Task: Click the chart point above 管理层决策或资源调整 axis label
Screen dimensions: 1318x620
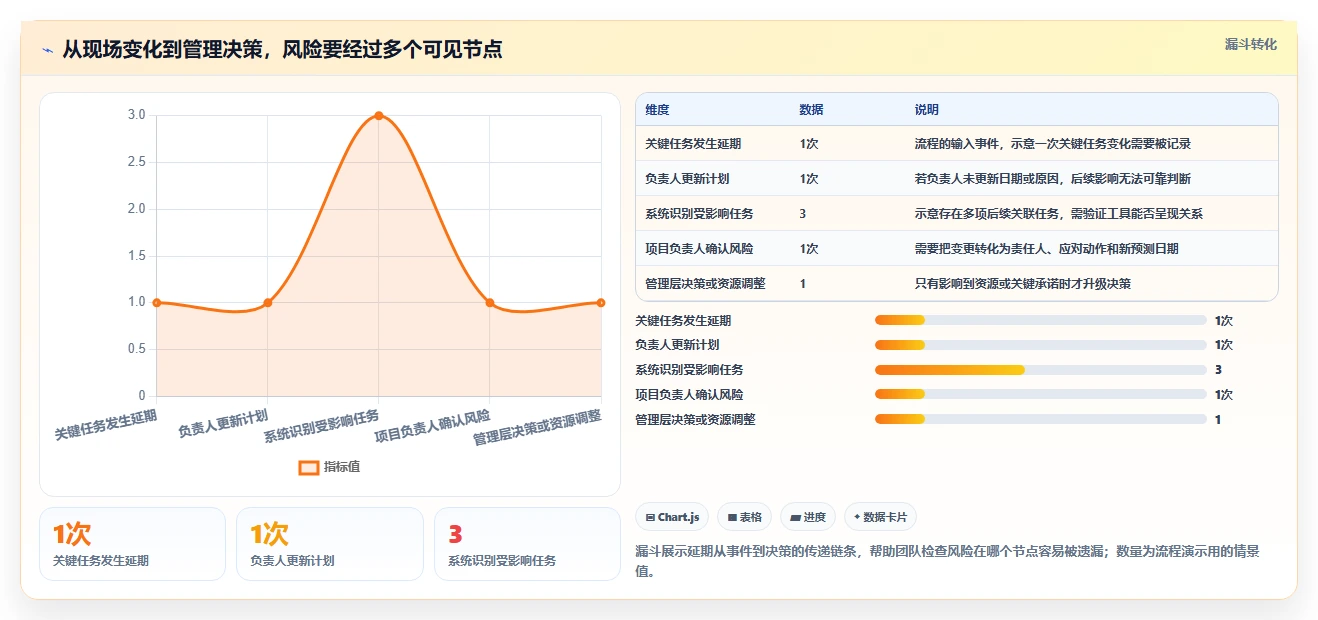Action: [600, 302]
